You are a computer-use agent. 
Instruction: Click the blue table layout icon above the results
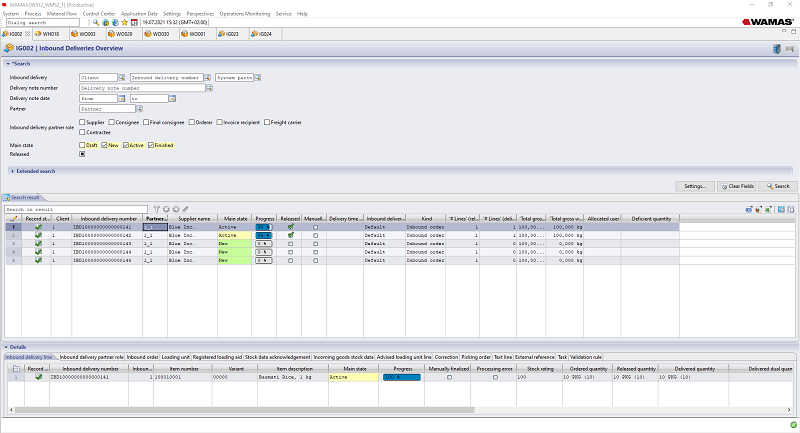point(781,209)
